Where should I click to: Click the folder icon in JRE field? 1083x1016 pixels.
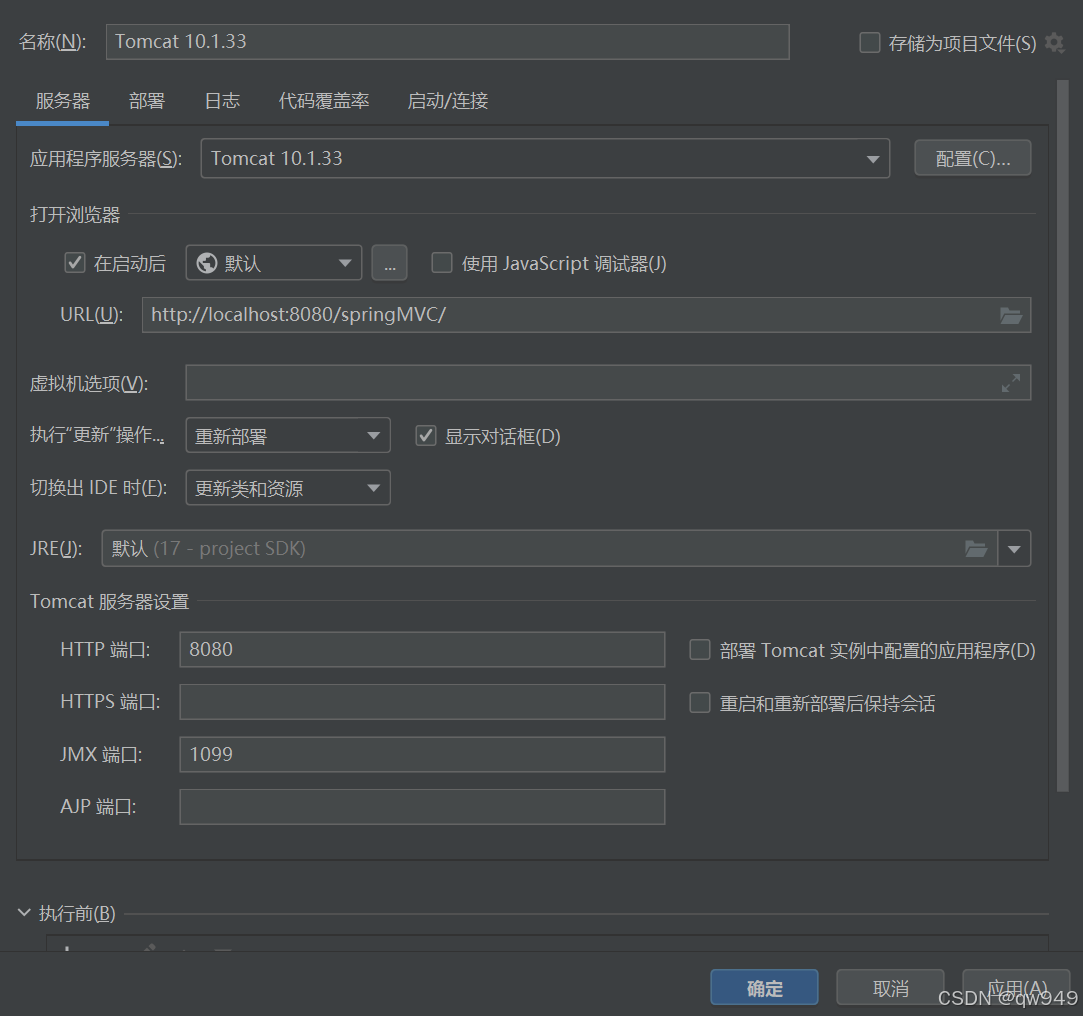[x=975, y=548]
